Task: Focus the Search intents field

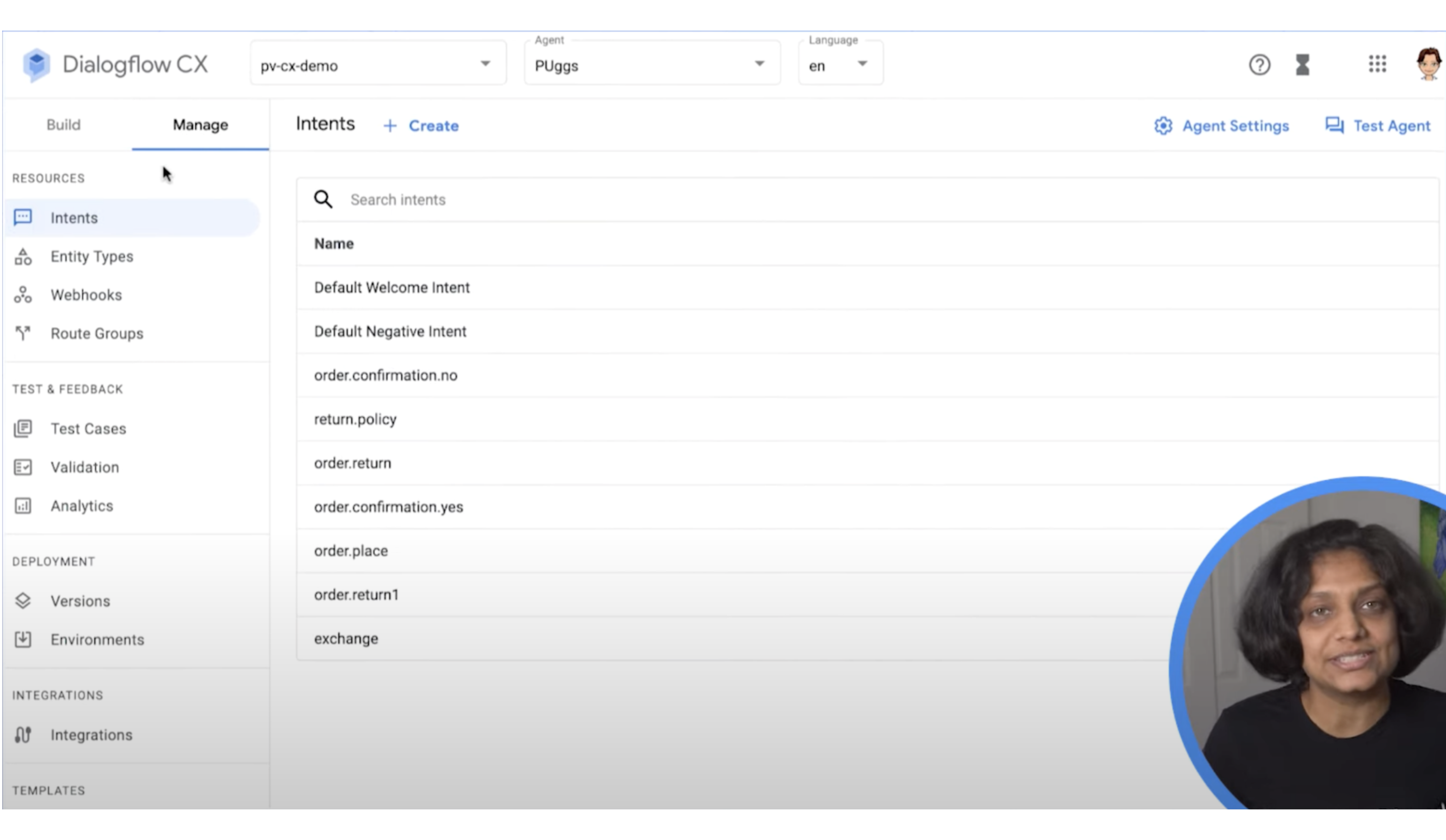Action: (x=868, y=199)
